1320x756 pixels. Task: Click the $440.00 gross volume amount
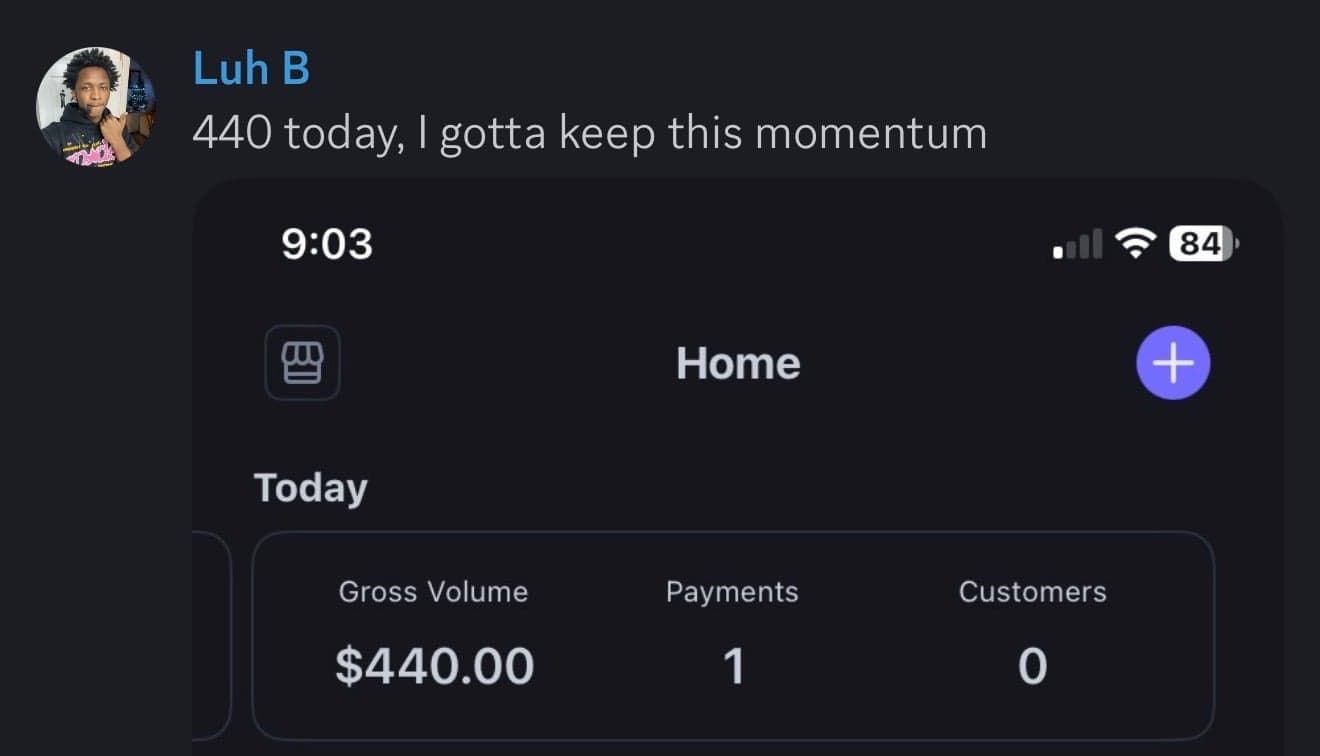click(434, 666)
